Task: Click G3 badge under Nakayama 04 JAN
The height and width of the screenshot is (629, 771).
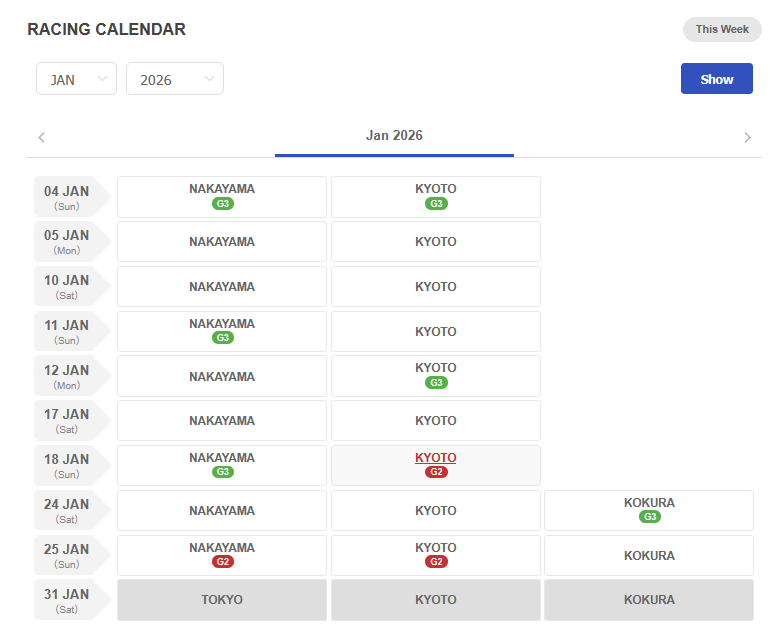Action: coord(223,204)
